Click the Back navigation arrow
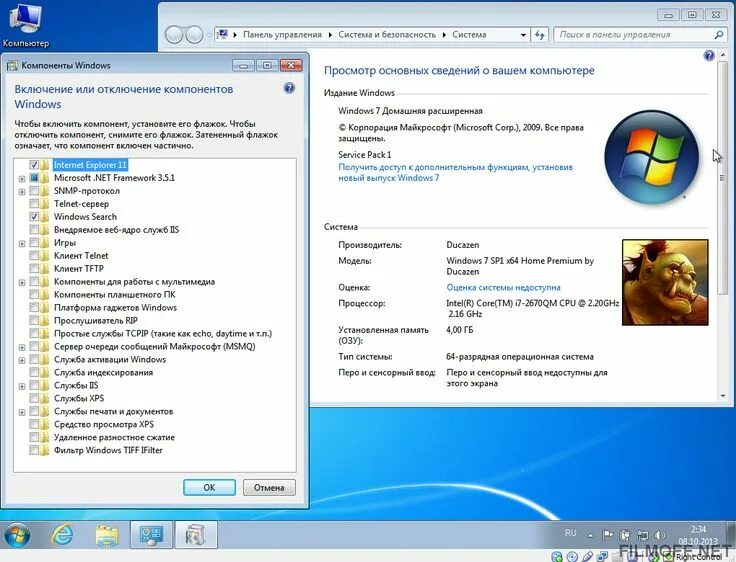736x562 pixels. point(174,35)
